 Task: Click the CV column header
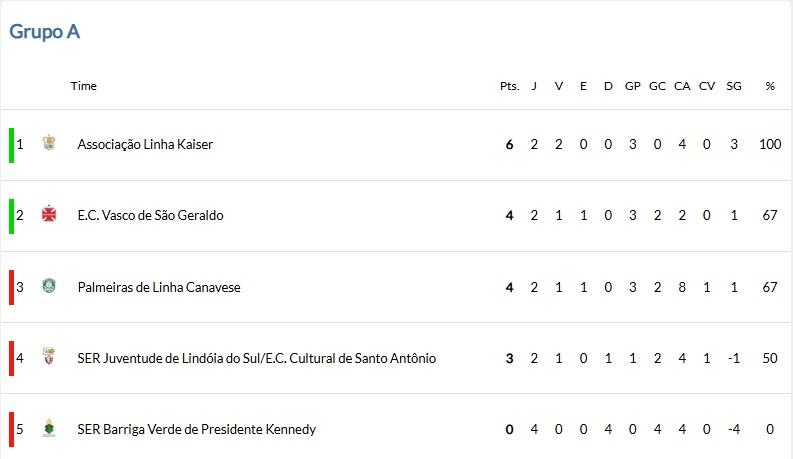pyautogui.click(x=707, y=86)
